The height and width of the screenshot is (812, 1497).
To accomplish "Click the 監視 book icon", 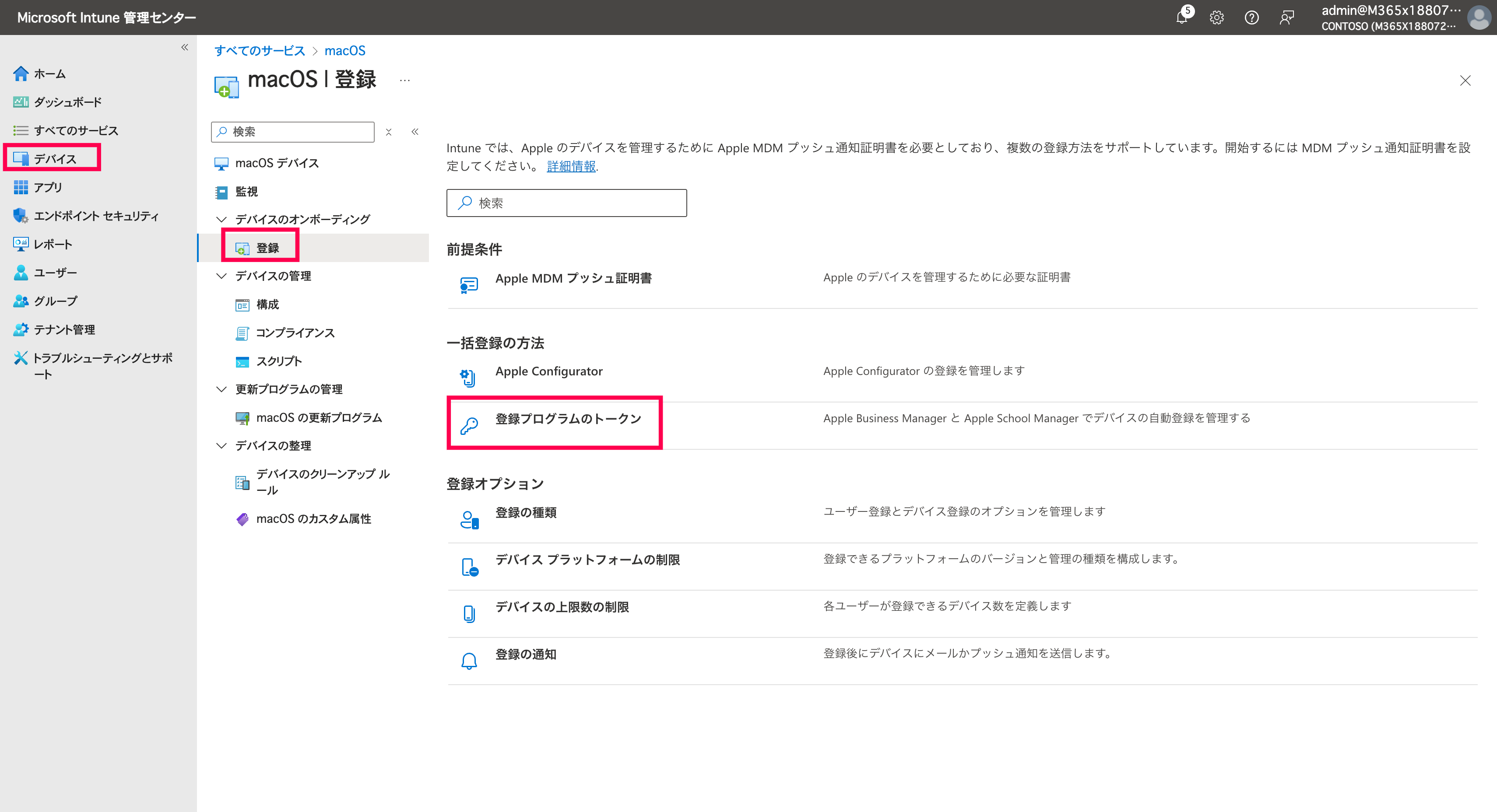I will click(221, 192).
